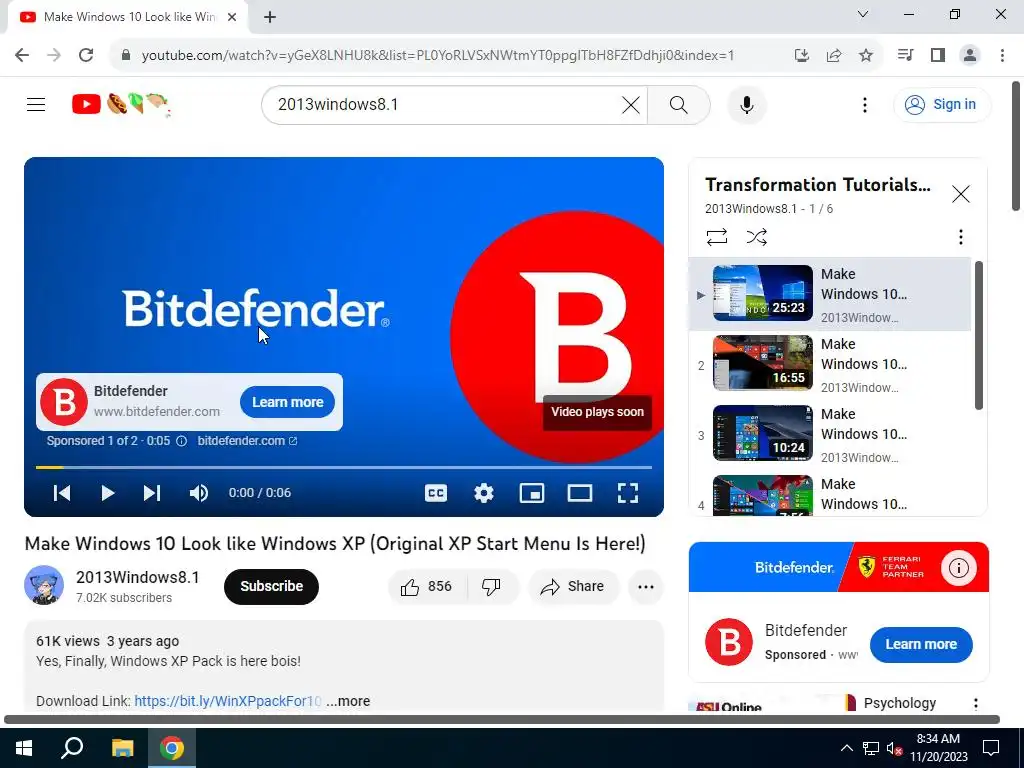Mute the player volume speaker icon
The height and width of the screenshot is (768, 1024).
[199, 493]
